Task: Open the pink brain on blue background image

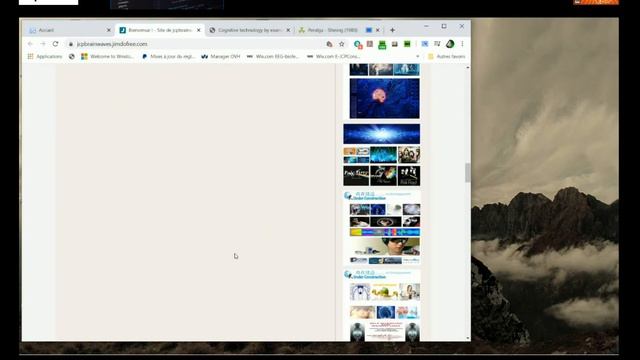Action: click(384, 98)
